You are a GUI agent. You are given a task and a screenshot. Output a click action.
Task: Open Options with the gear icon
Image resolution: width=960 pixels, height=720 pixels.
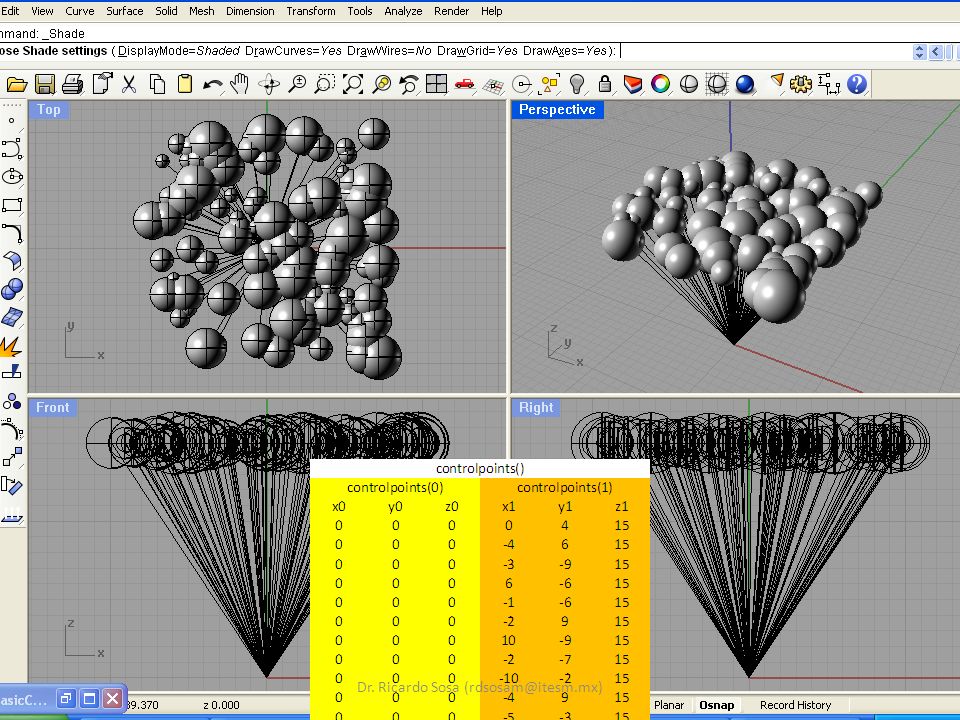coord(800,84)
